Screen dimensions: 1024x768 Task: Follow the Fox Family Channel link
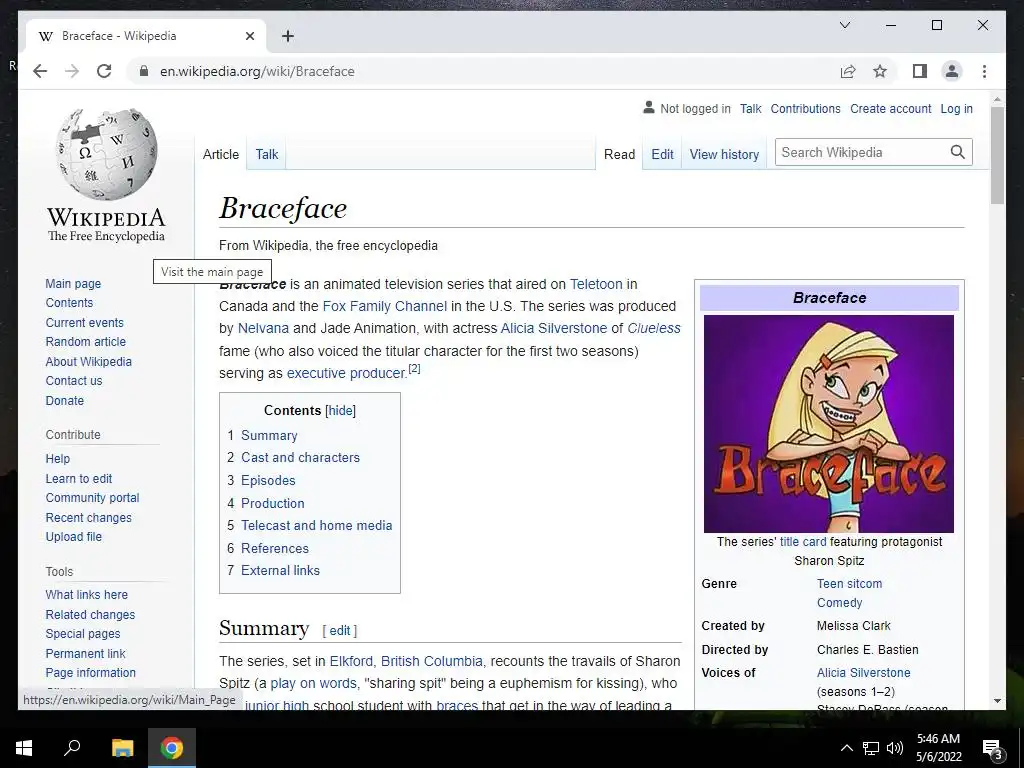tap(385, 306)
